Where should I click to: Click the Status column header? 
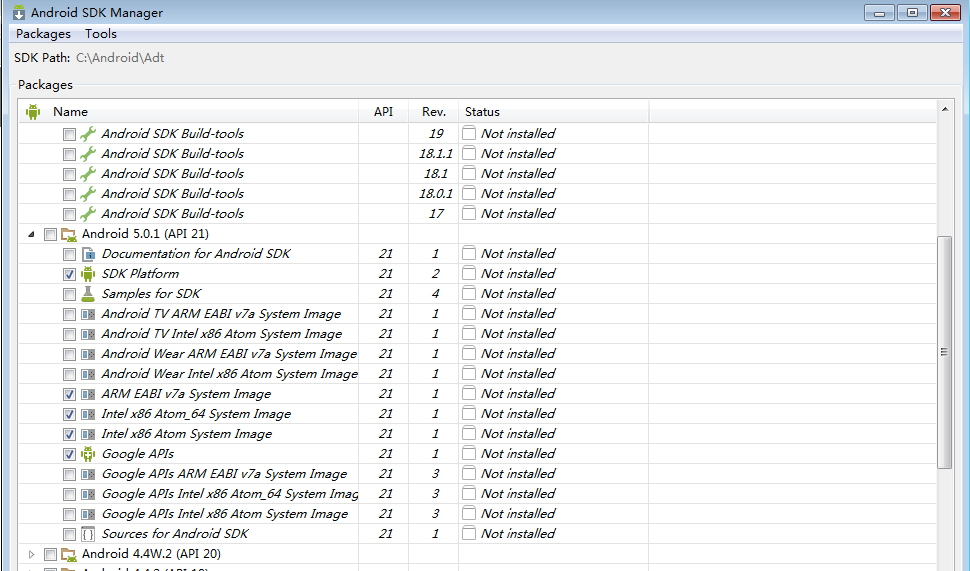pyautogui.click(x=482, y=112)
